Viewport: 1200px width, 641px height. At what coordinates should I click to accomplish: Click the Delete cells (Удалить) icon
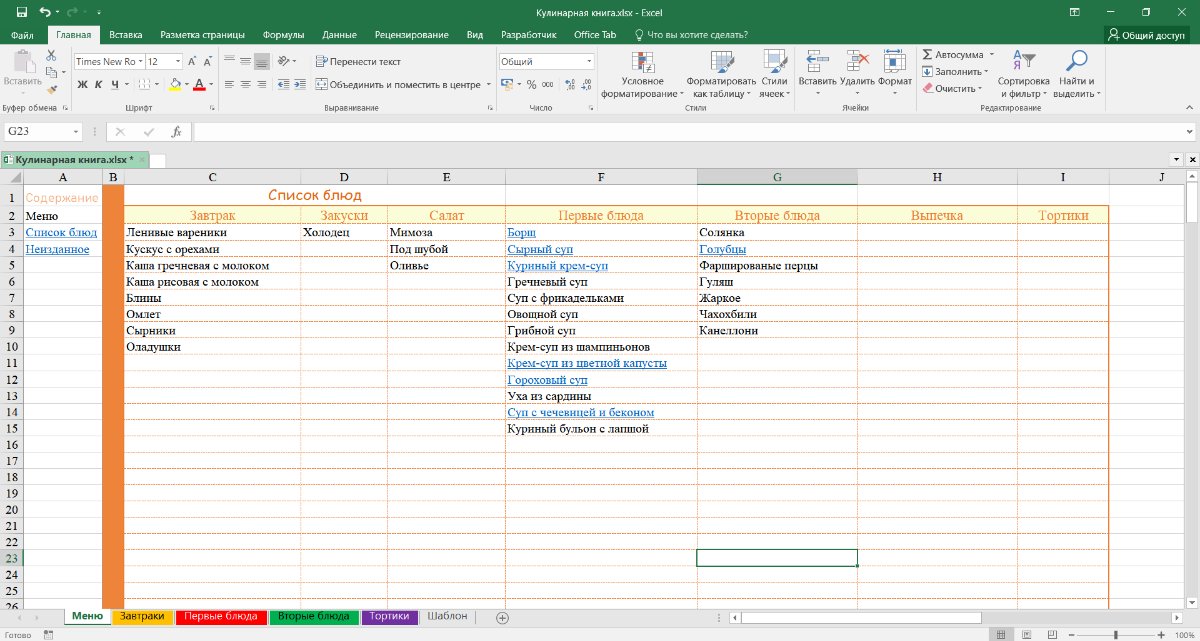tap(857, 63)
